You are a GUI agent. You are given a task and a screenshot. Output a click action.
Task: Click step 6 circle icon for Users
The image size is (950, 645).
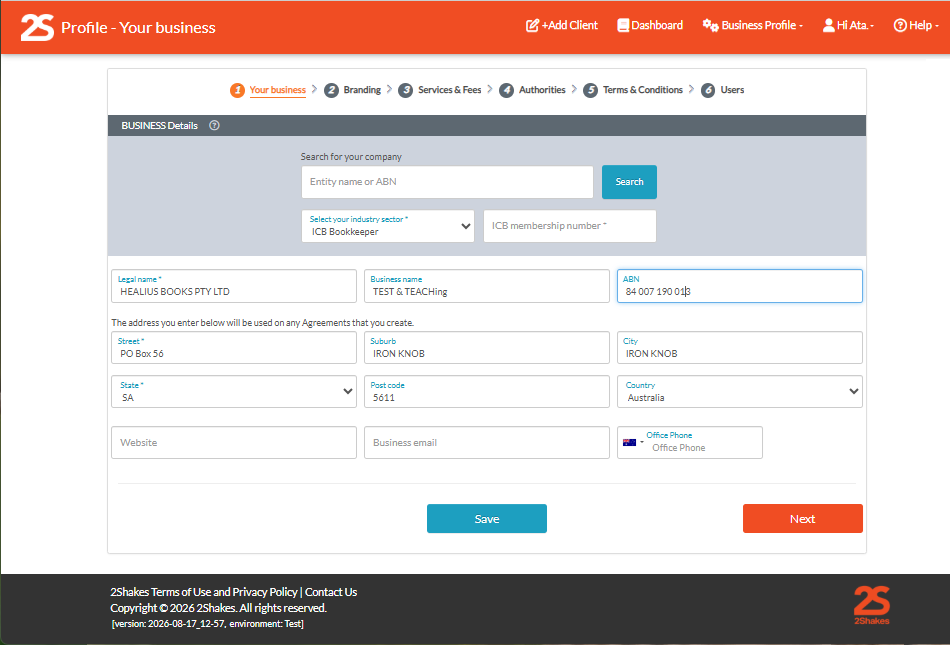(708, 90)
